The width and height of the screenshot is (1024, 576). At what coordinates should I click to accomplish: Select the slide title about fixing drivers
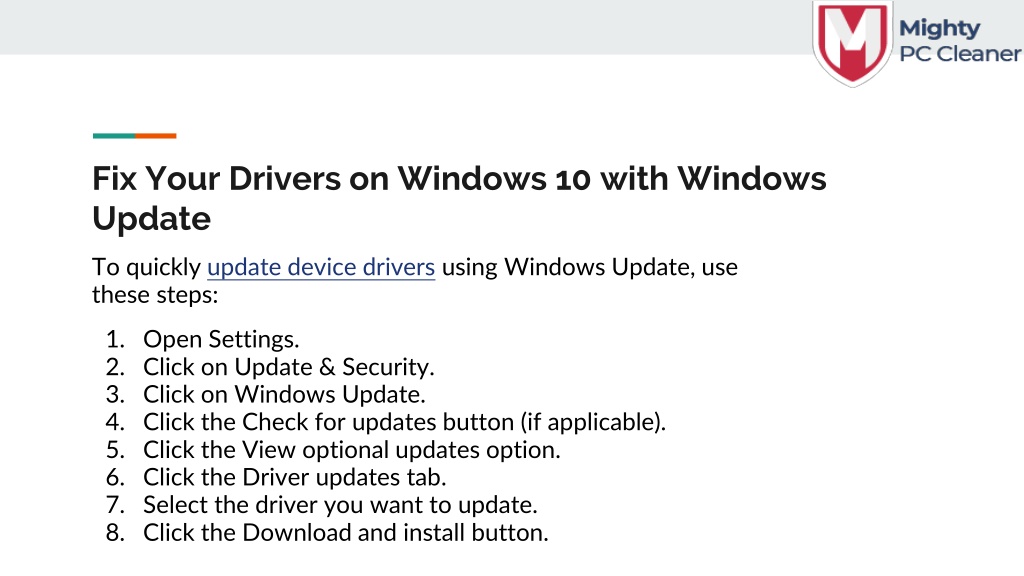point(459,198)
